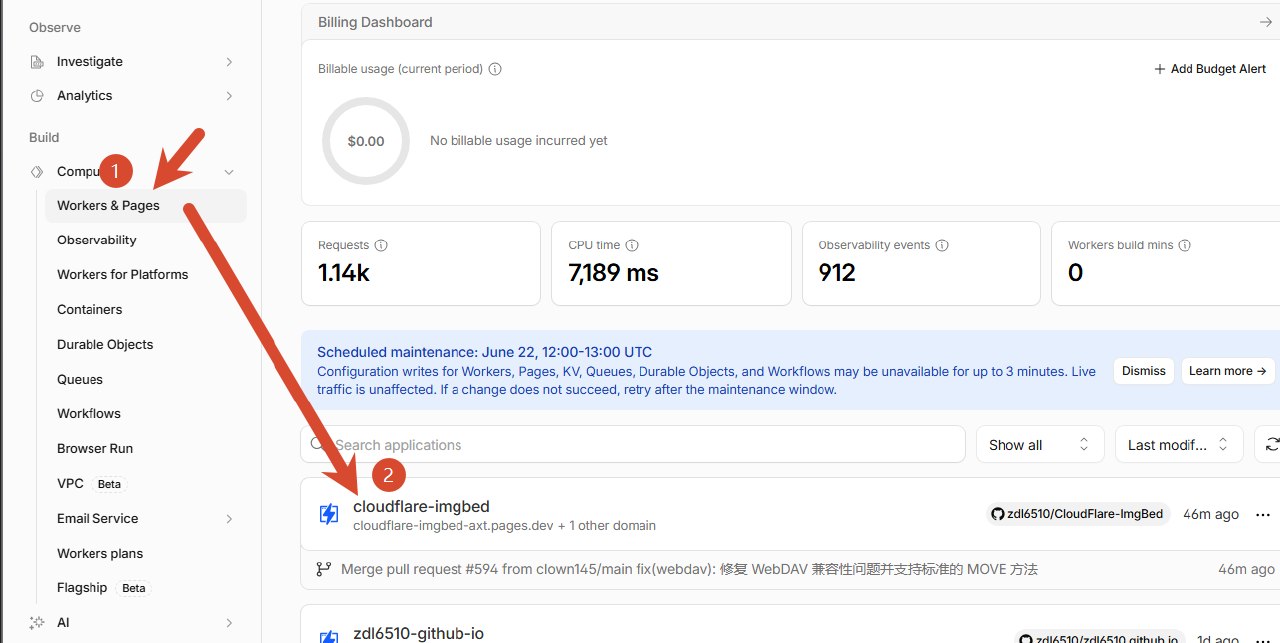Expand the Investigate menu chevron
Viewport: 1280px width, 643px height.
[x=229, y=62]
